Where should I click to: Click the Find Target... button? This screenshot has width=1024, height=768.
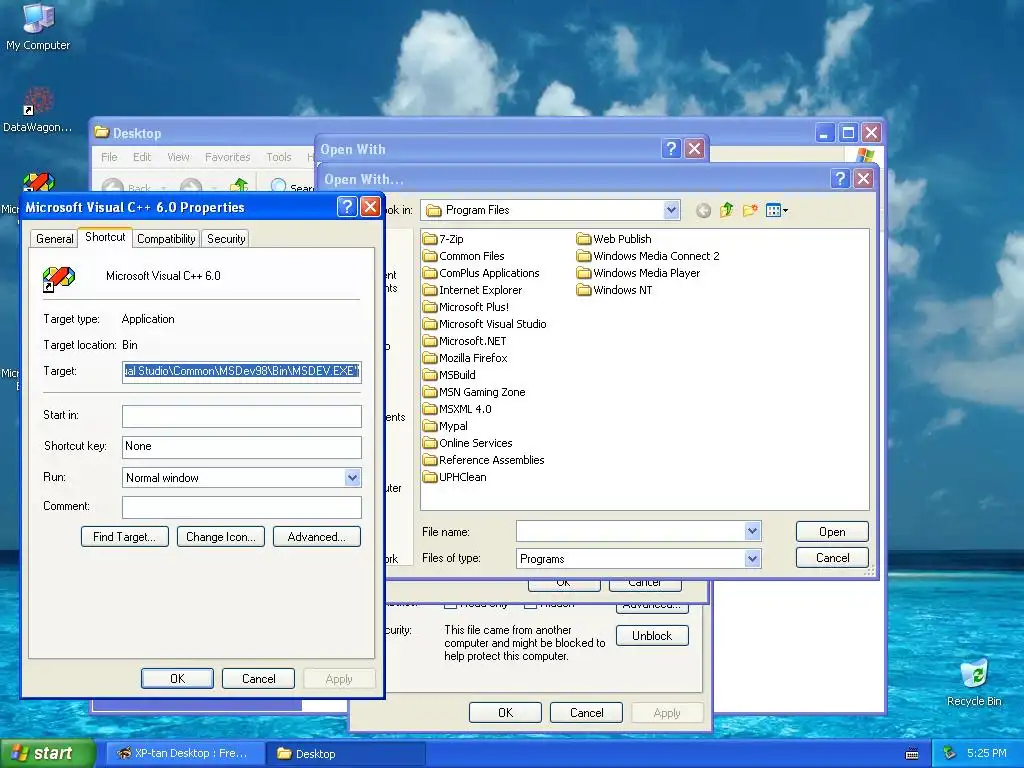(125, 537)
